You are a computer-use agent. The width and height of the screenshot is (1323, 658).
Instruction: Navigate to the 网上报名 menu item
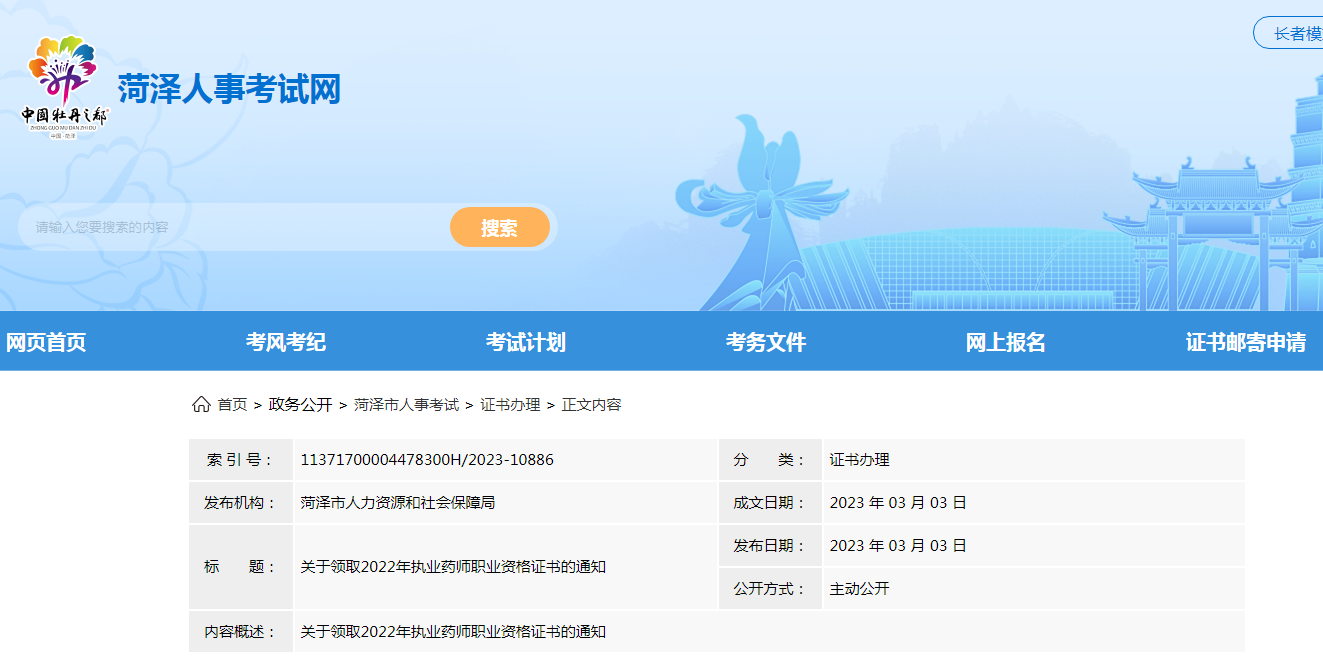[x=1006, y=342]
